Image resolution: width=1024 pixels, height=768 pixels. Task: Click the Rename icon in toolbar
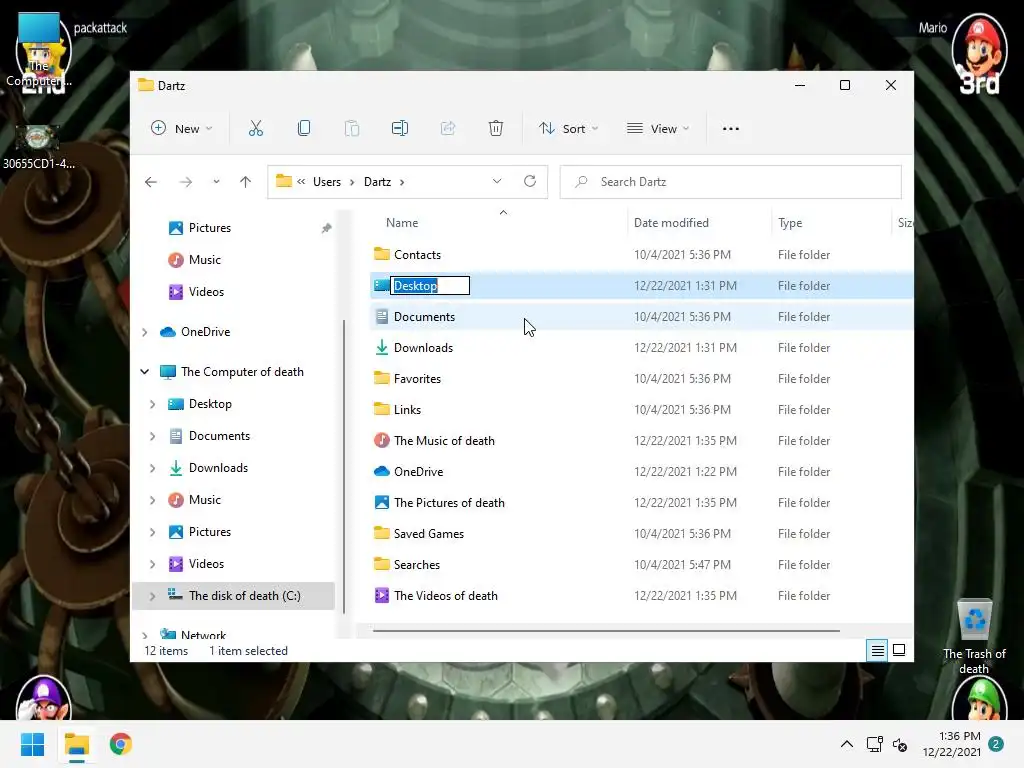400,129
